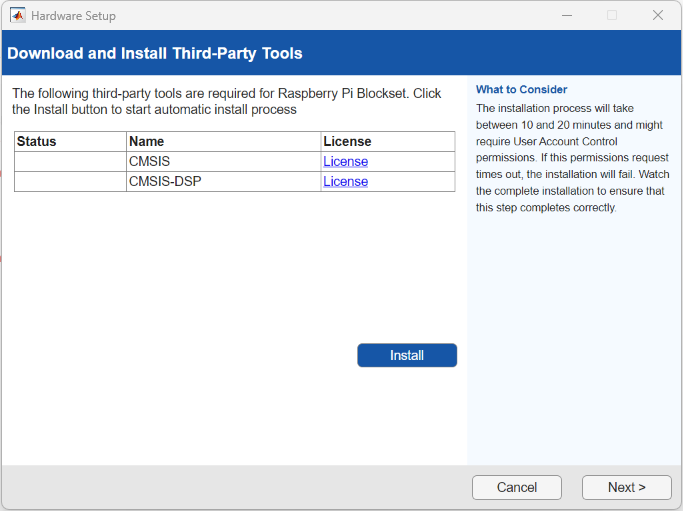Image resolution: width=683 pixels, height=511 pixels.
Task: Click the Download and Install Third-Party Tools banner
Action: pos(155,53)
